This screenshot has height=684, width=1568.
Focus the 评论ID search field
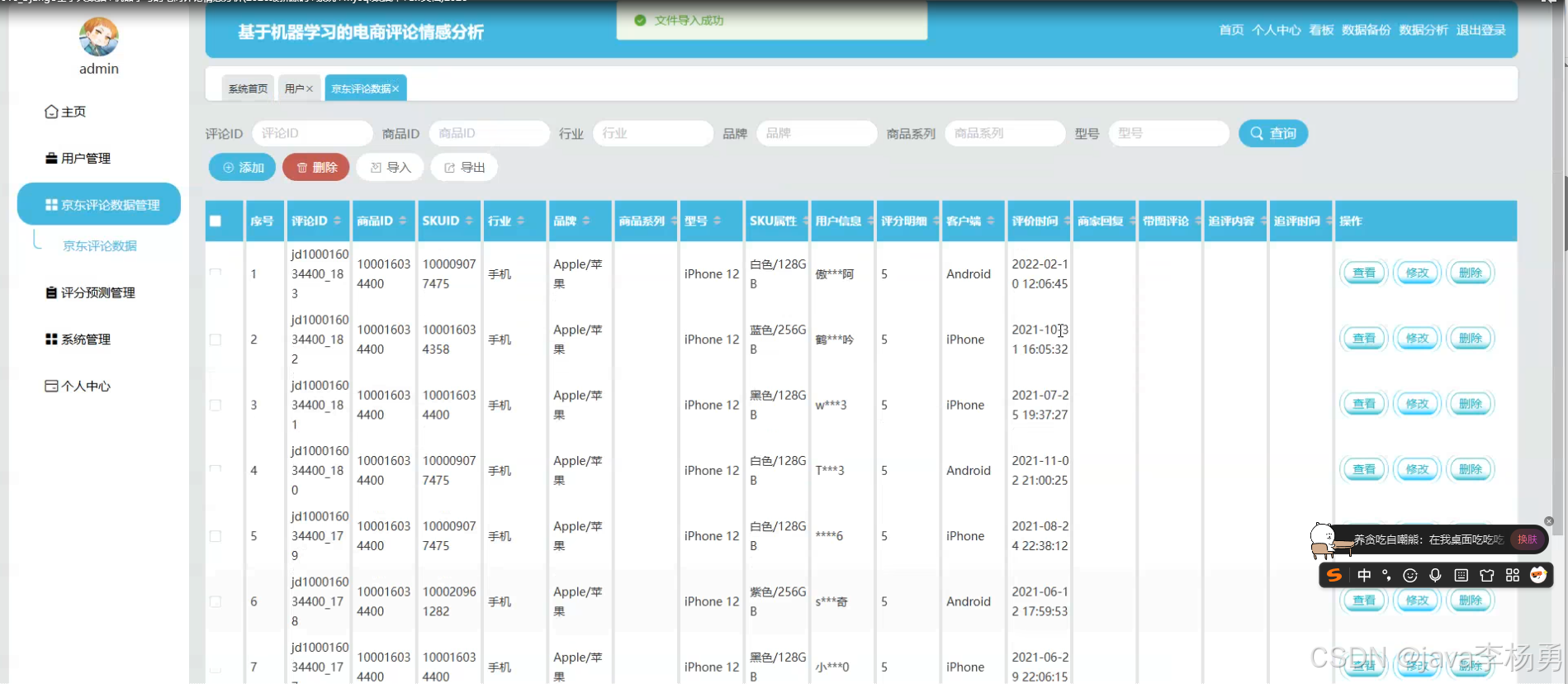[x=311, y=133]
